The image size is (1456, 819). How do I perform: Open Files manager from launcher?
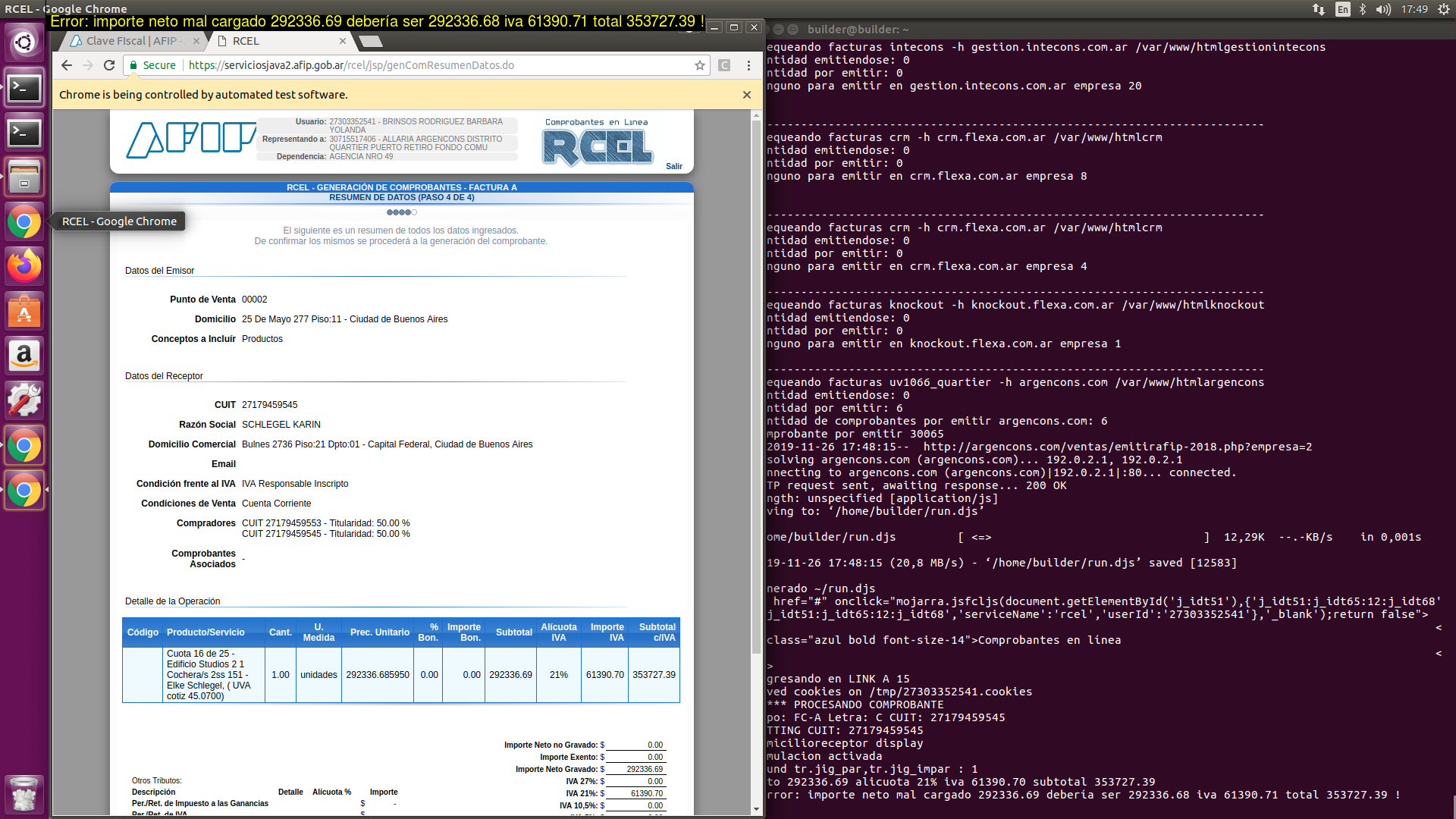click(24, 177)
